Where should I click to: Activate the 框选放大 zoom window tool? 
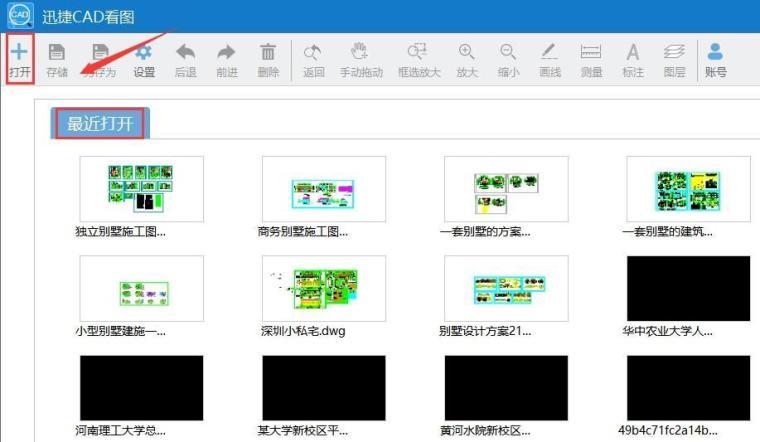pos(417,52)
